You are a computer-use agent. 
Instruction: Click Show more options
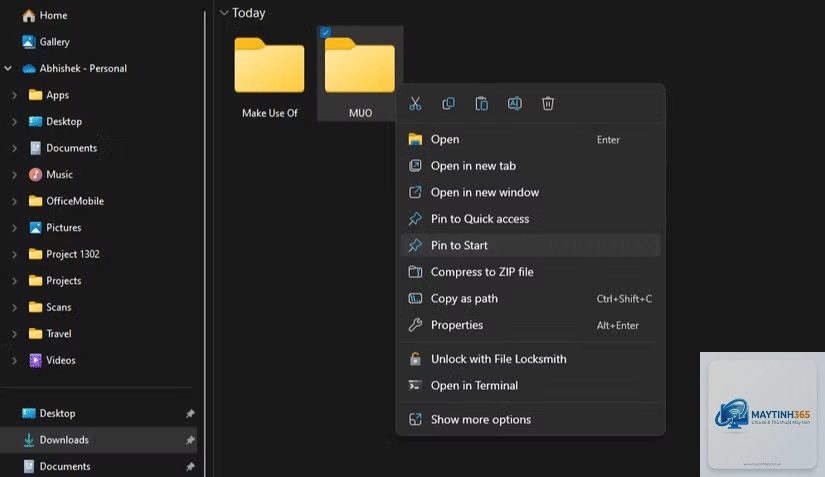(530, 419)
